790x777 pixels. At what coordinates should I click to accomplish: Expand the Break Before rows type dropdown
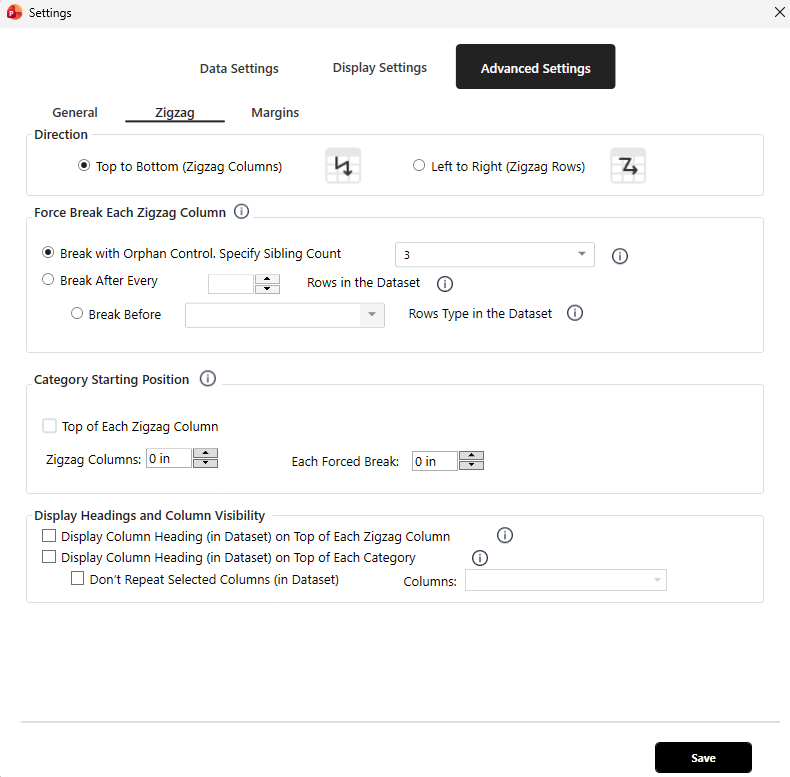click(284, 314)
